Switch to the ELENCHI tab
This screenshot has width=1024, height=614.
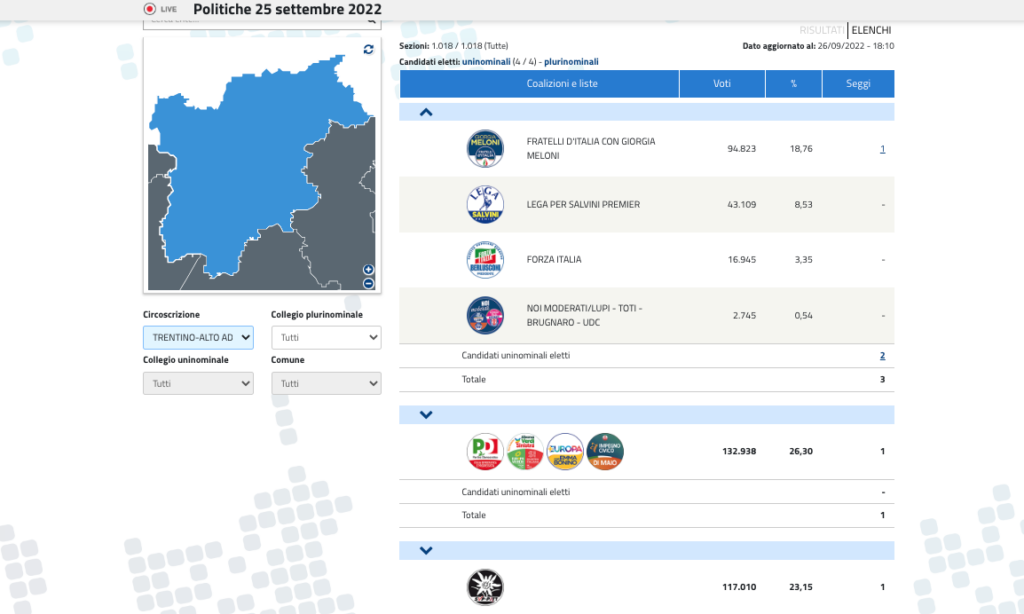click(871, 30)
